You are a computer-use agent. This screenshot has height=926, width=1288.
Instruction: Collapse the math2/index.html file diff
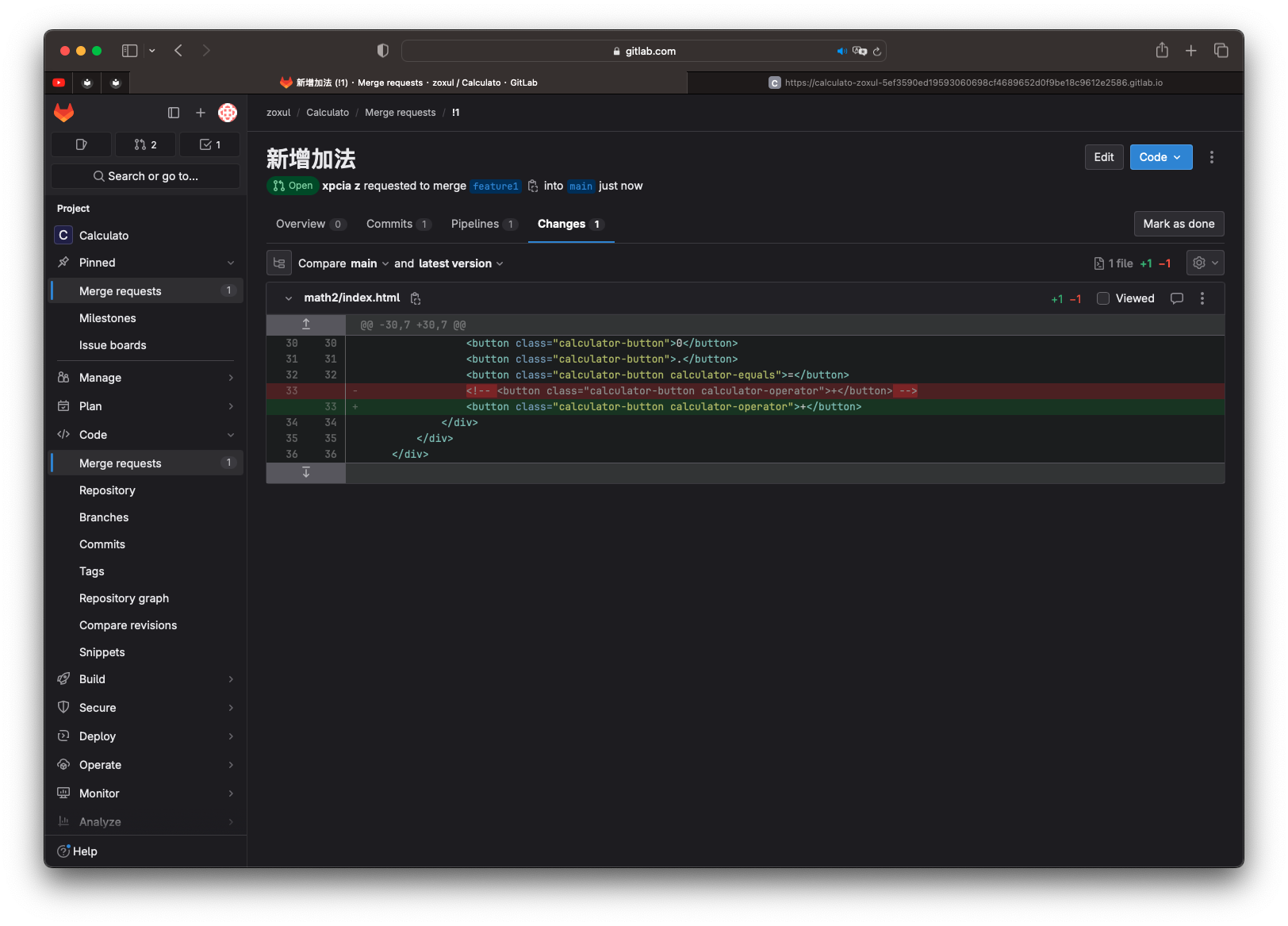(x=289, y=298)
